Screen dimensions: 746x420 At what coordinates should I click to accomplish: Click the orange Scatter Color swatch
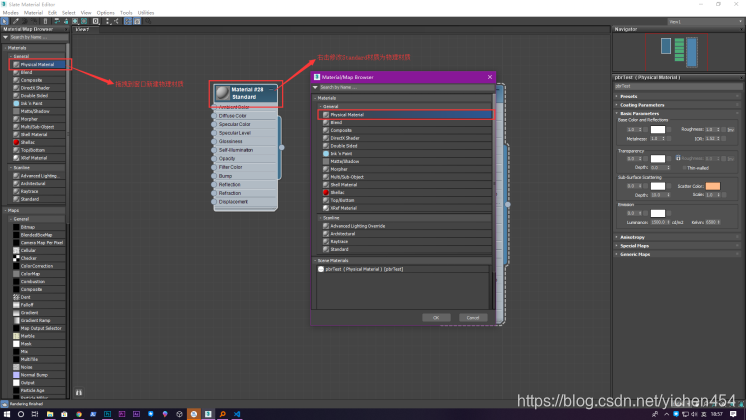tap(713, 186)
